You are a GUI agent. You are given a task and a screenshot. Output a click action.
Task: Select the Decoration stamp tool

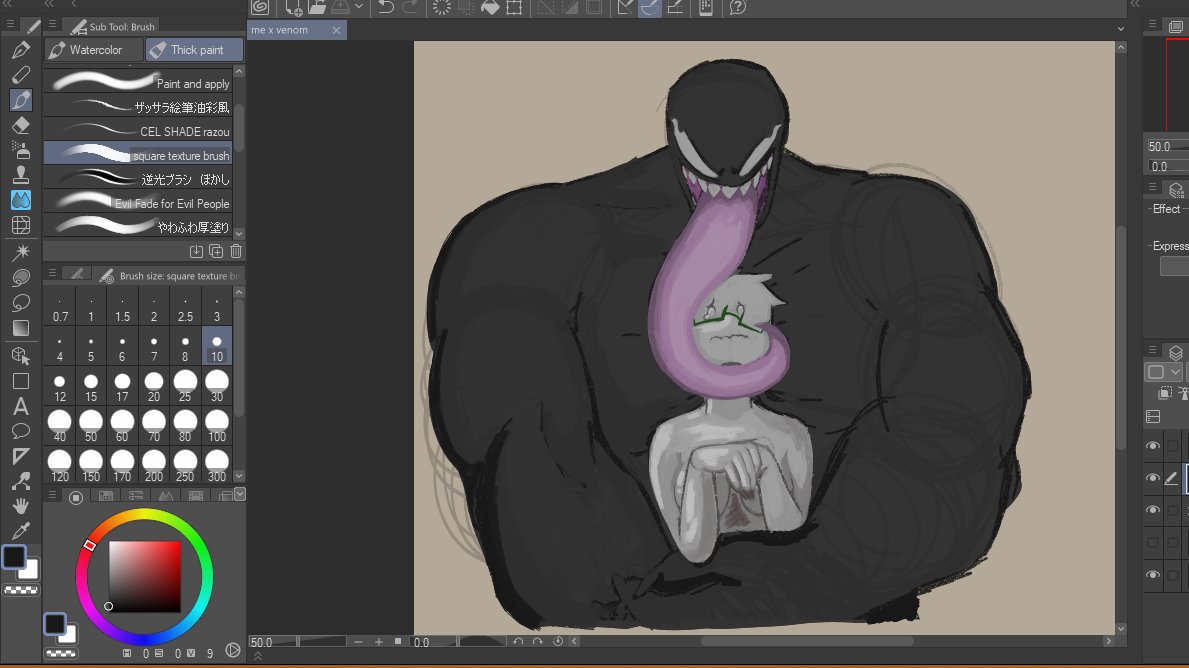point(20,175)
